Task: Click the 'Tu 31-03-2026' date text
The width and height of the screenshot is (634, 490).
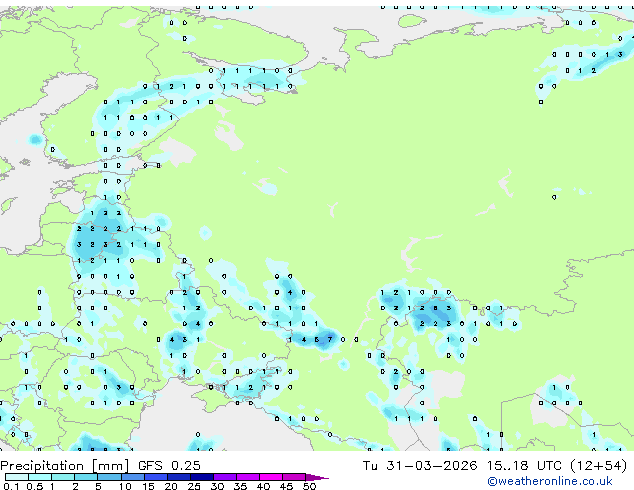Action: coord(420,465)
